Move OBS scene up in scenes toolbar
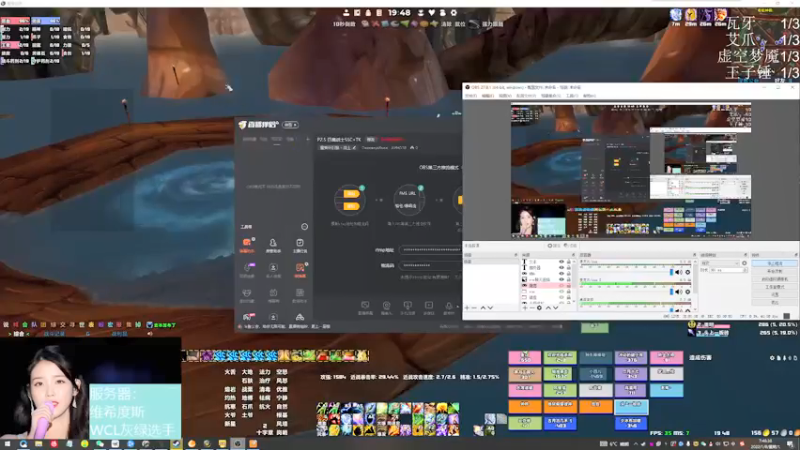The width and height of the screenshot is (800, 450). point(483,308)
